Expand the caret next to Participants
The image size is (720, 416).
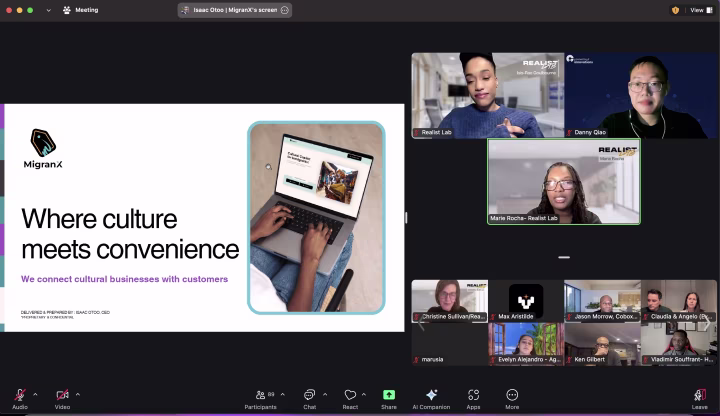[282, 394]
